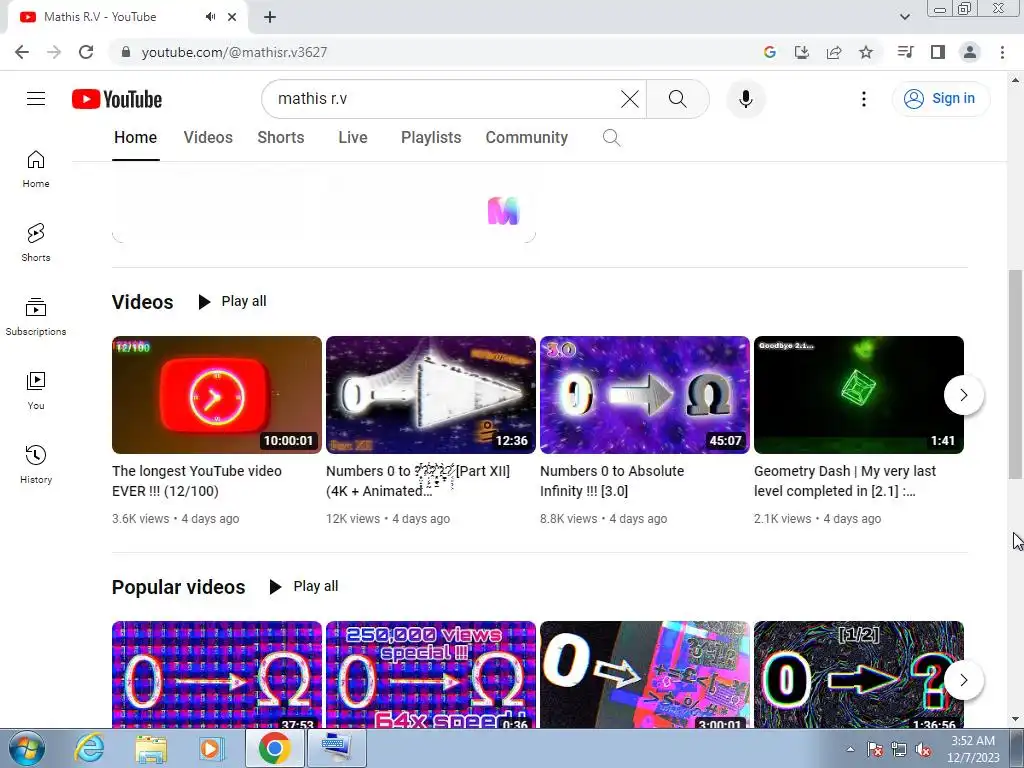Search within the channel magnifier

(611, 138)
